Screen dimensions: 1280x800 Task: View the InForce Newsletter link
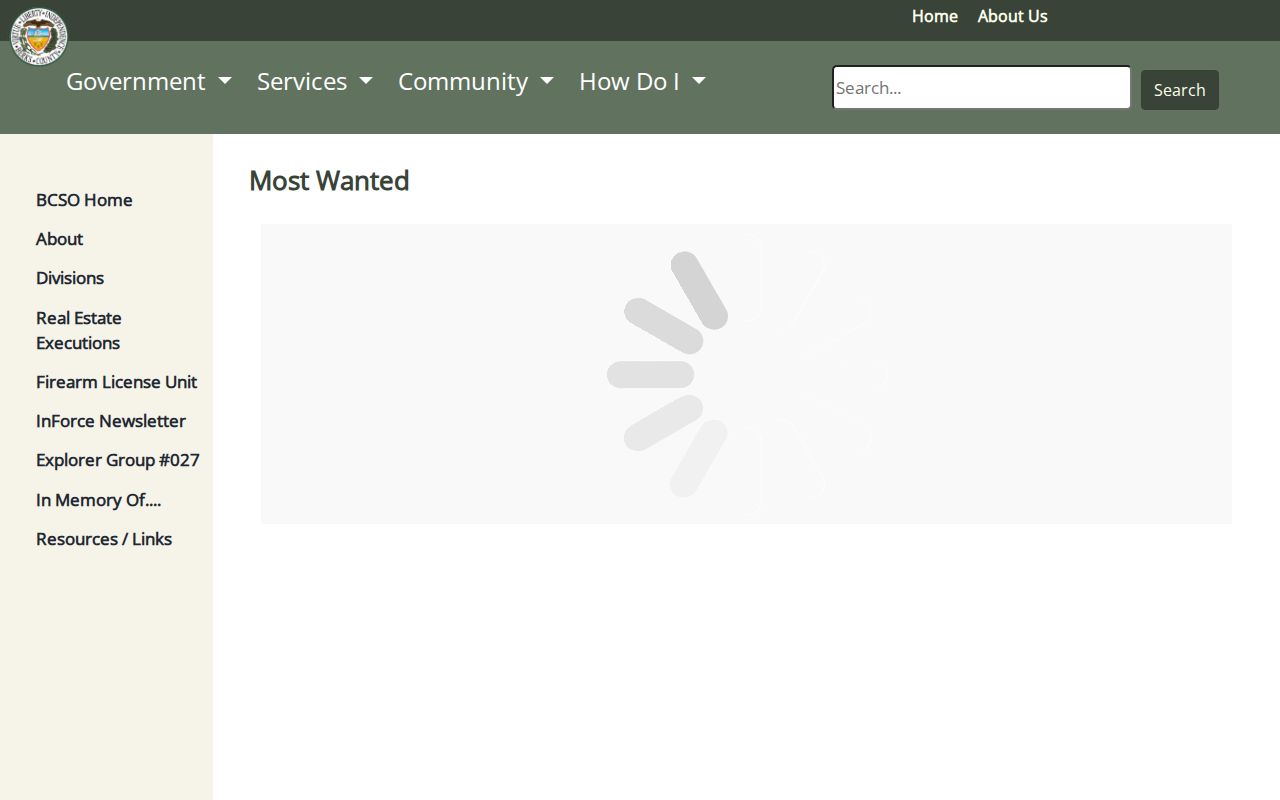click(111, 421)
